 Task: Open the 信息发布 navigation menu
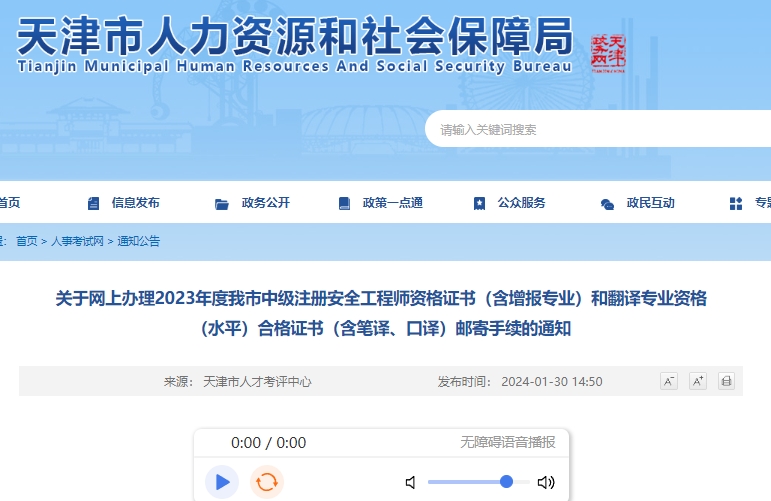[135, 203]
